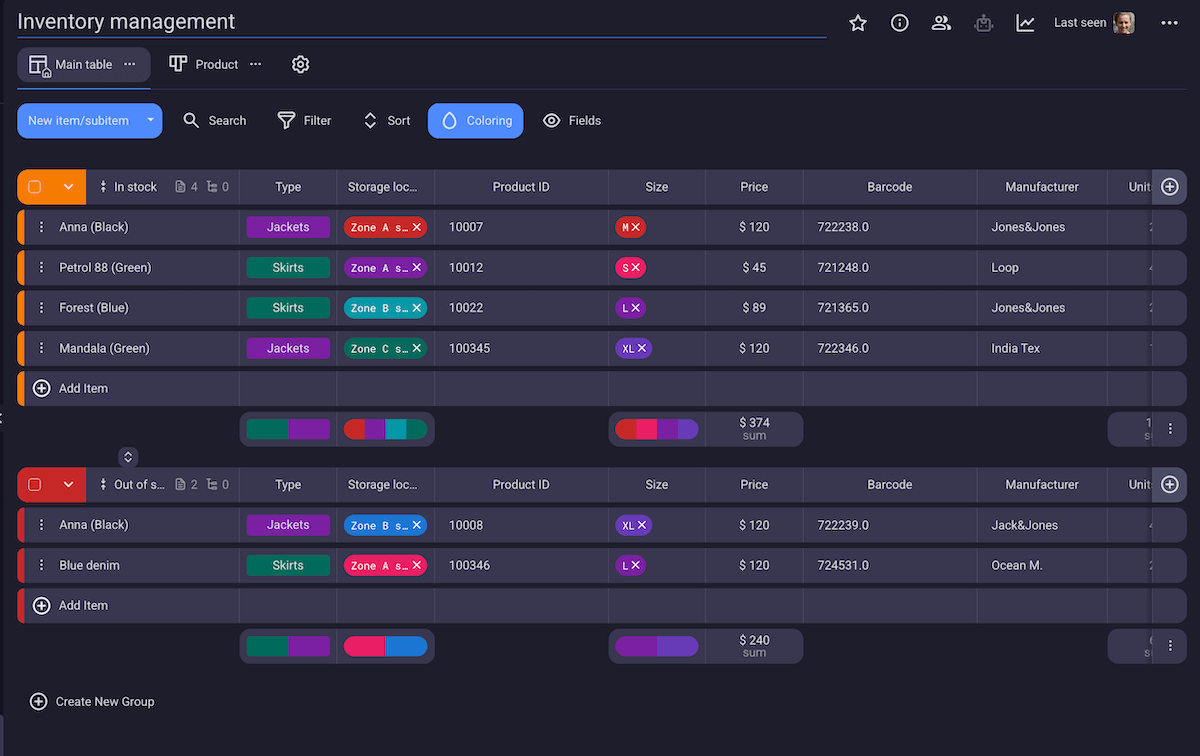Click Create New Group
Screen dimensions: 1200x756
click(x=93, y=702)
